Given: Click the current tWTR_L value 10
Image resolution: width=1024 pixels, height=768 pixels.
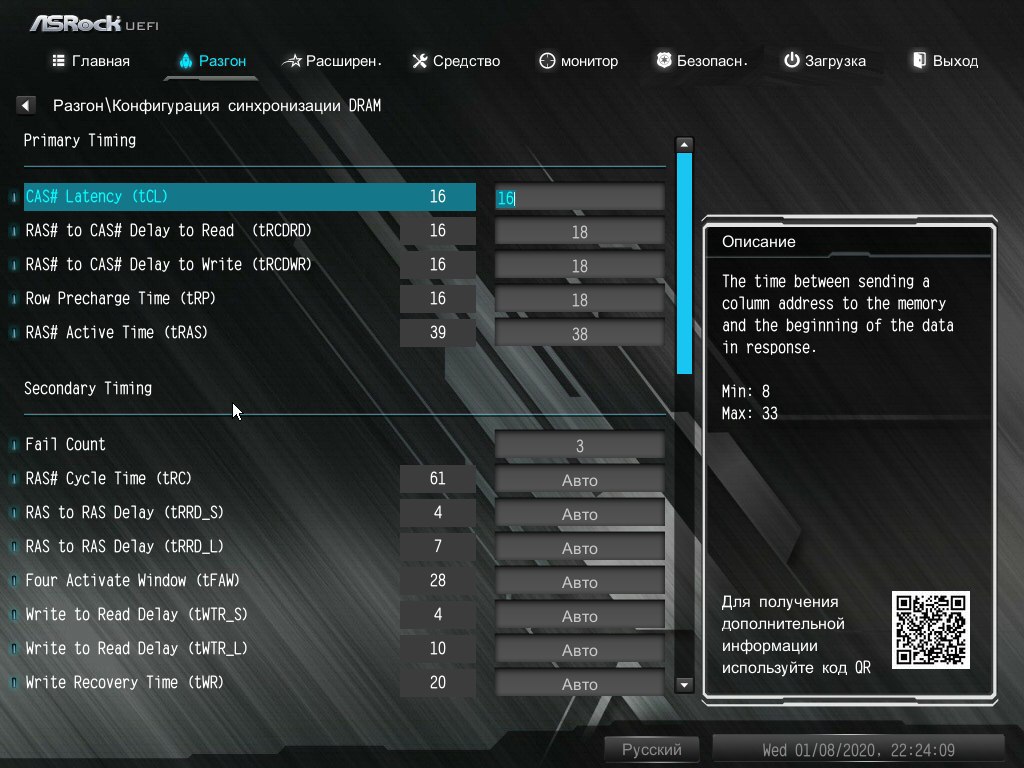Looking at the screenshot, I should click(438, 648).
